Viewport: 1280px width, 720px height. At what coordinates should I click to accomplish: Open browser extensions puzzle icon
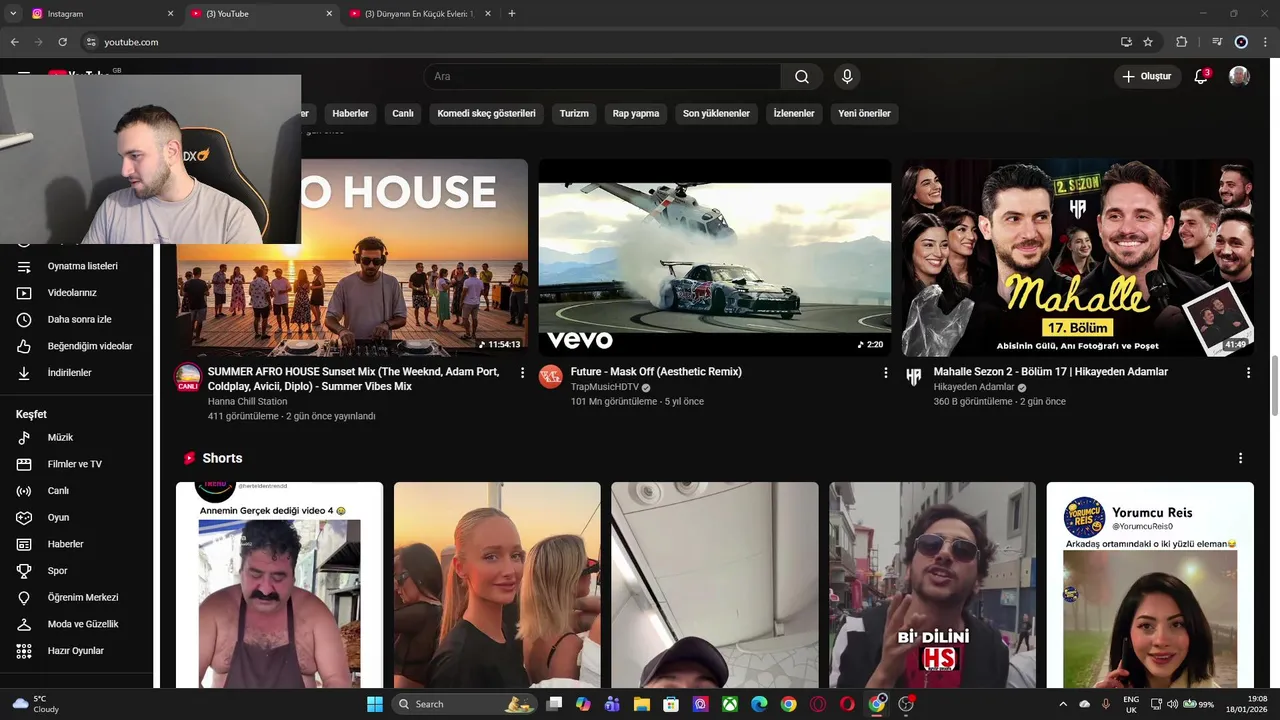tap(1182, 42)
